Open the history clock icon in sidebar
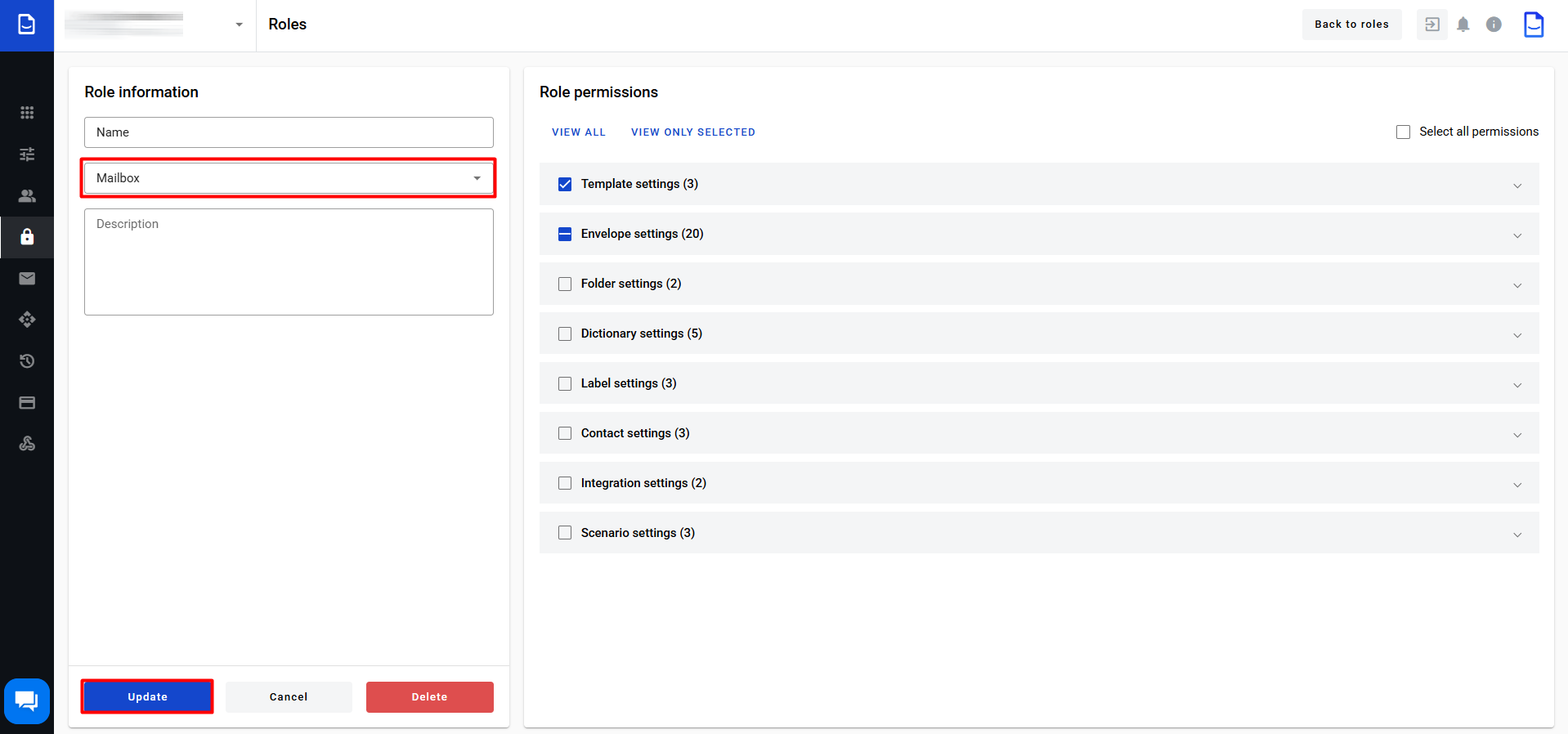The image size is (1568, 734). coord(27,361)
